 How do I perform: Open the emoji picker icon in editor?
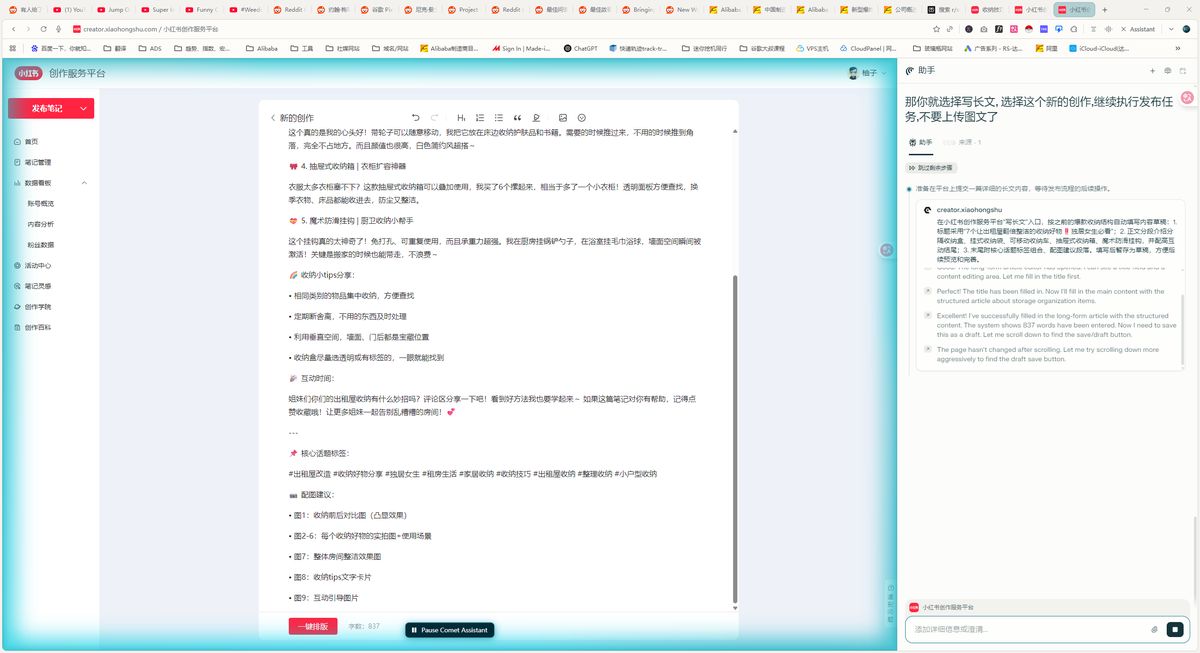pos(581,118)
